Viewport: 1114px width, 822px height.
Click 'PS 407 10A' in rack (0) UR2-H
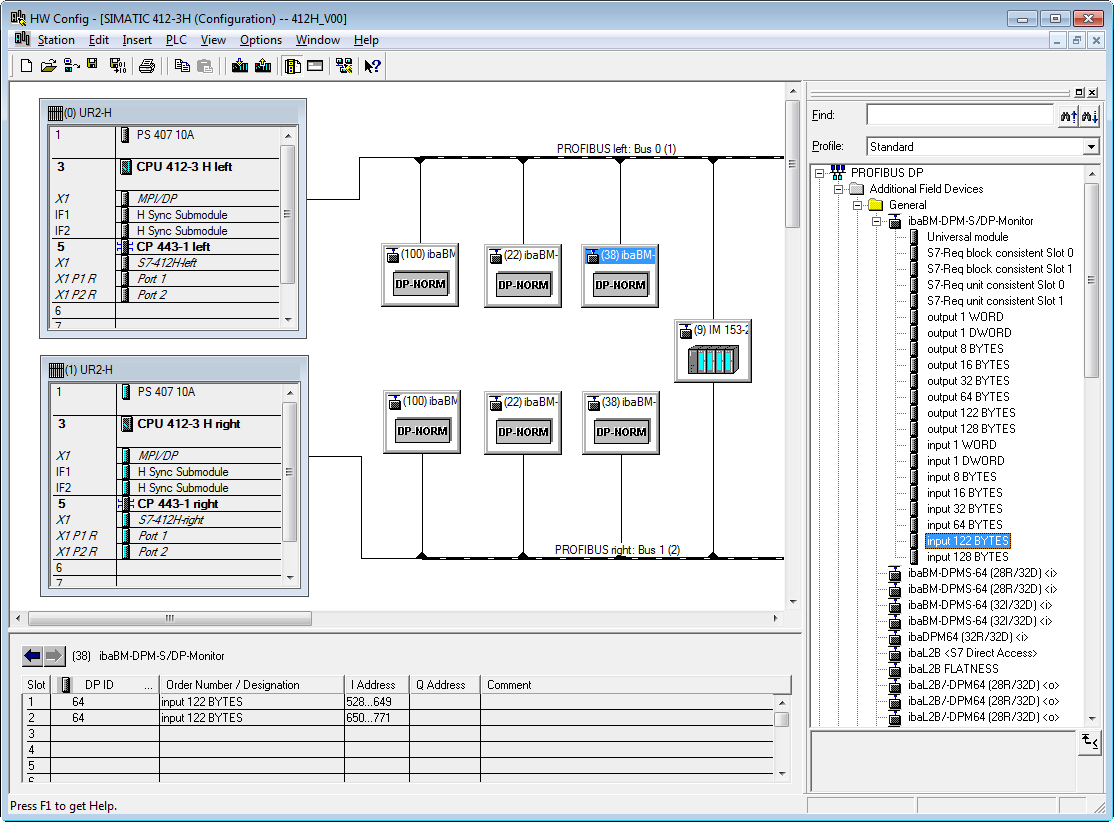point(165,135)
